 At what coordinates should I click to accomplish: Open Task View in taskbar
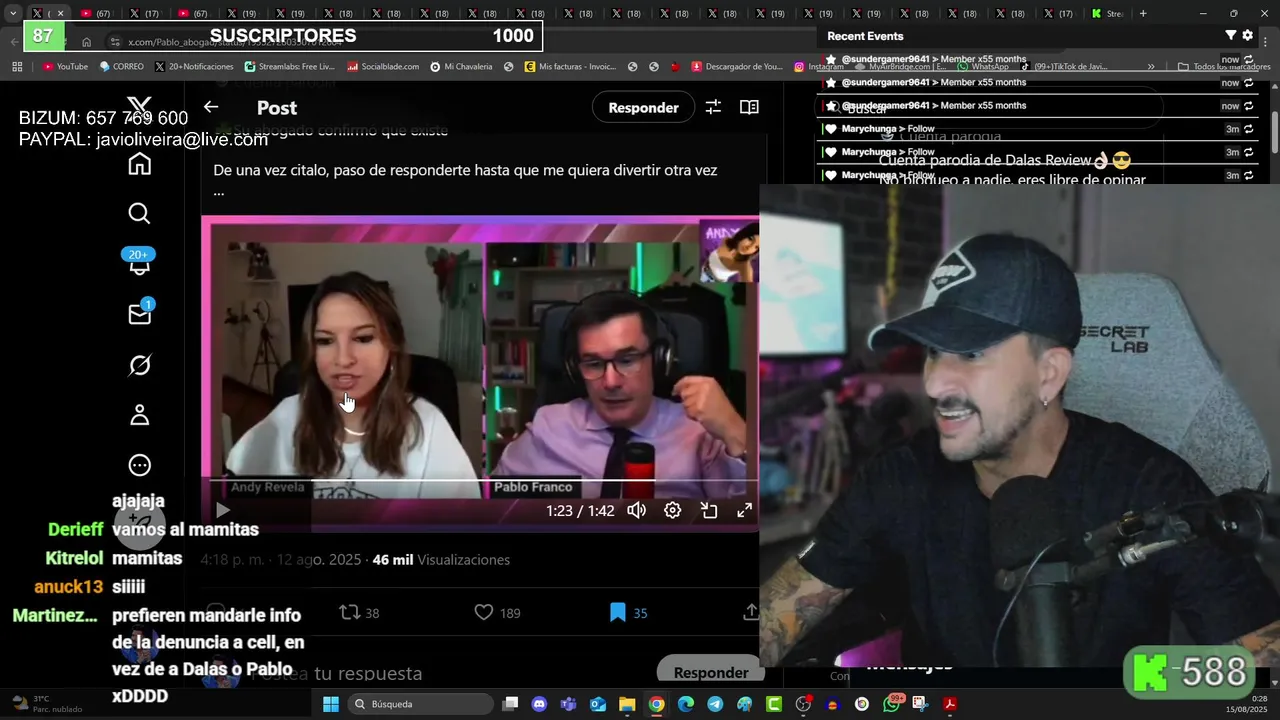point(510,704)
